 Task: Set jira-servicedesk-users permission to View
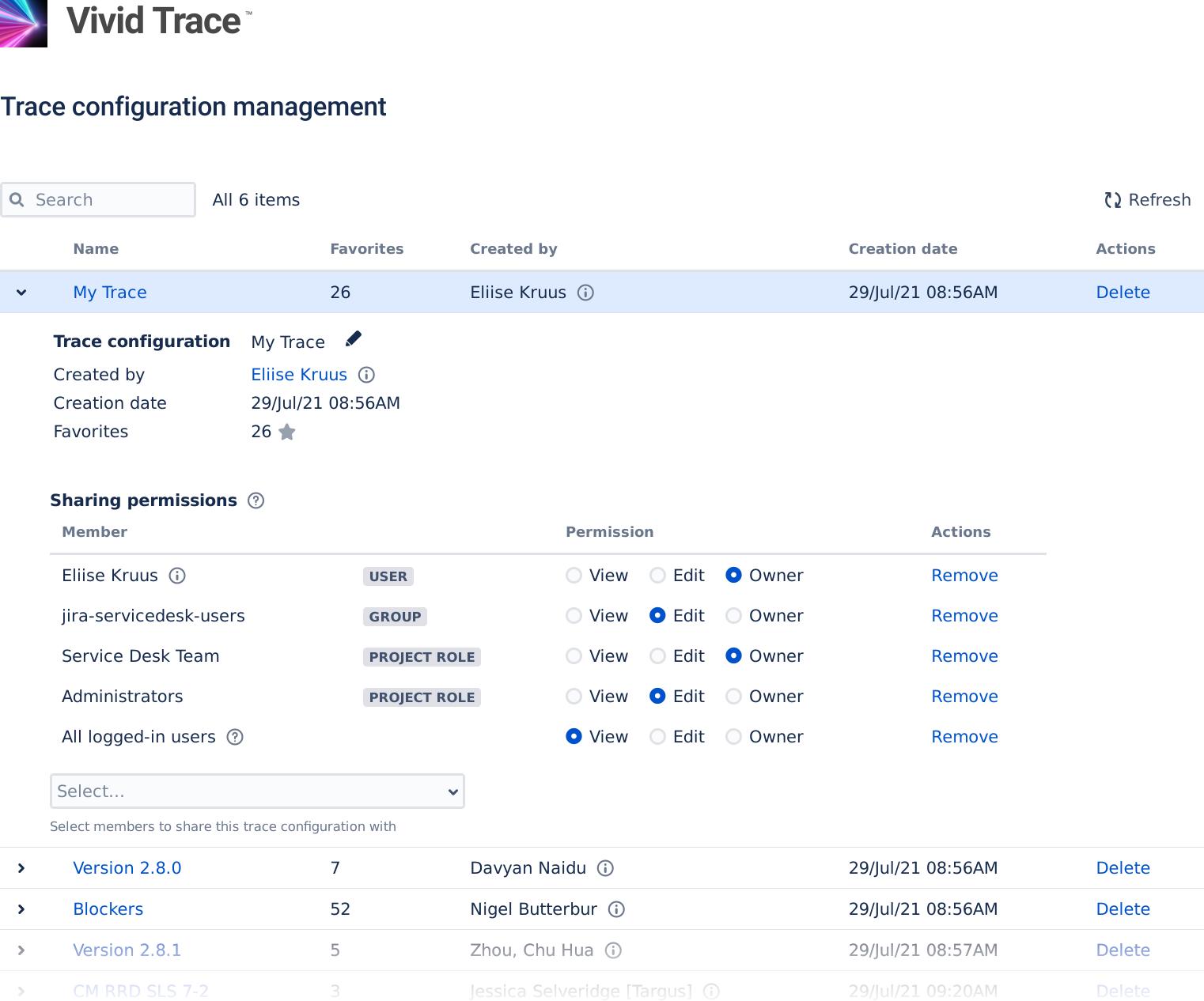tap(574, 616)
